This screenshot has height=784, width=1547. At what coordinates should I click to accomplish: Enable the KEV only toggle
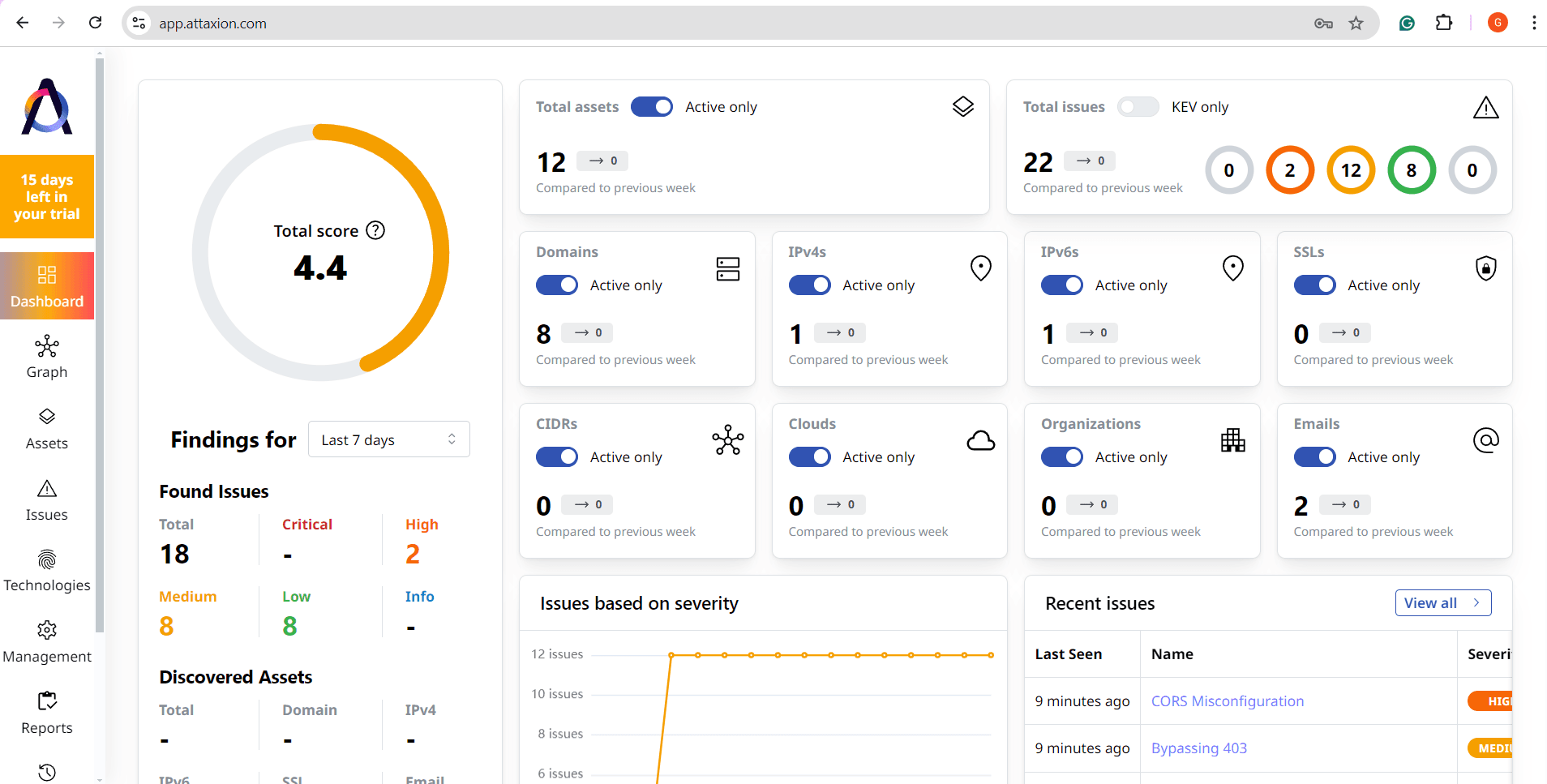tap(1138, 107)
